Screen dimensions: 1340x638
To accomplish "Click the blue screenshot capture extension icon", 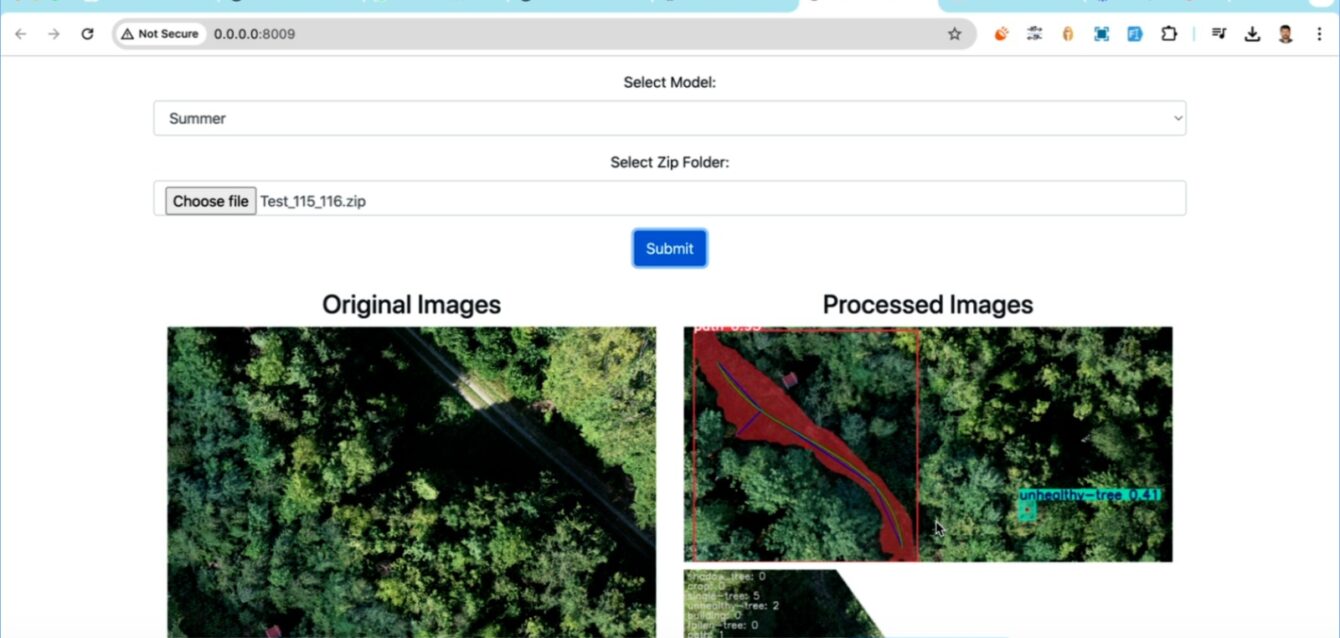I will click(x=1101, y=34).
